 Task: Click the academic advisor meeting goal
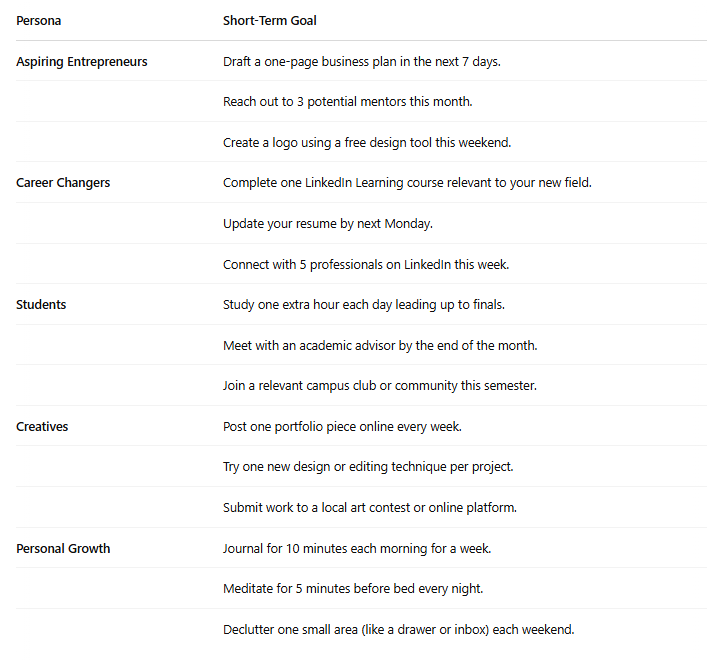coord(380,346)
